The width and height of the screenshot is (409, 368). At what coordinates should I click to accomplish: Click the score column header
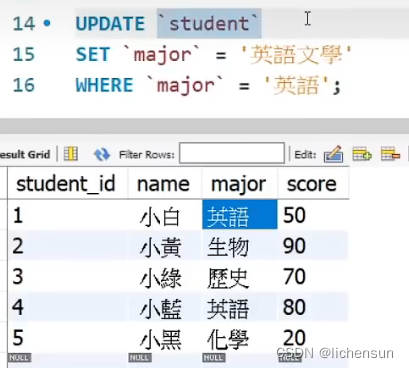312,184
